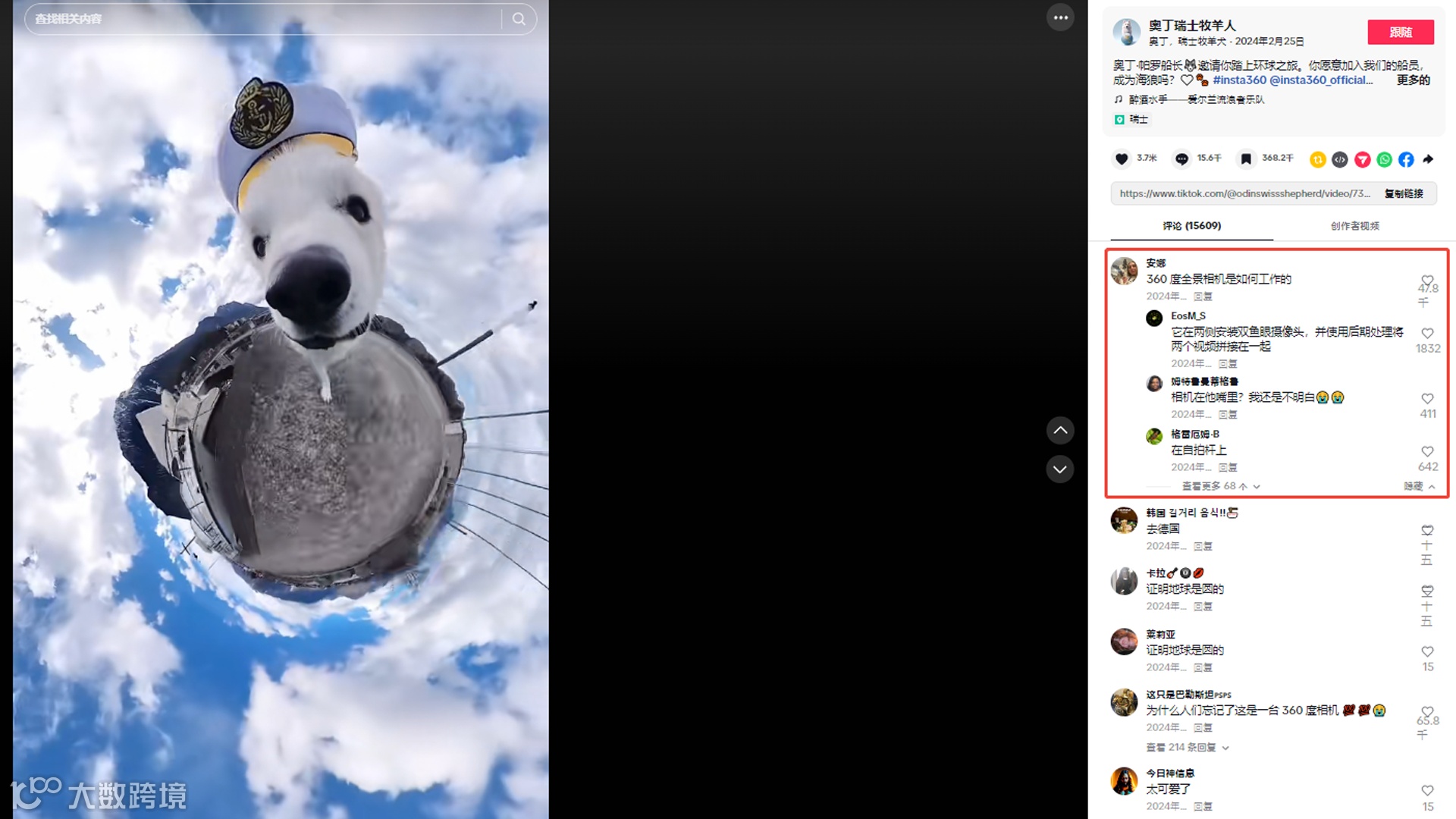Click the search magnifier icon
Screen dimensions: 1456x819
pos(519,19)
